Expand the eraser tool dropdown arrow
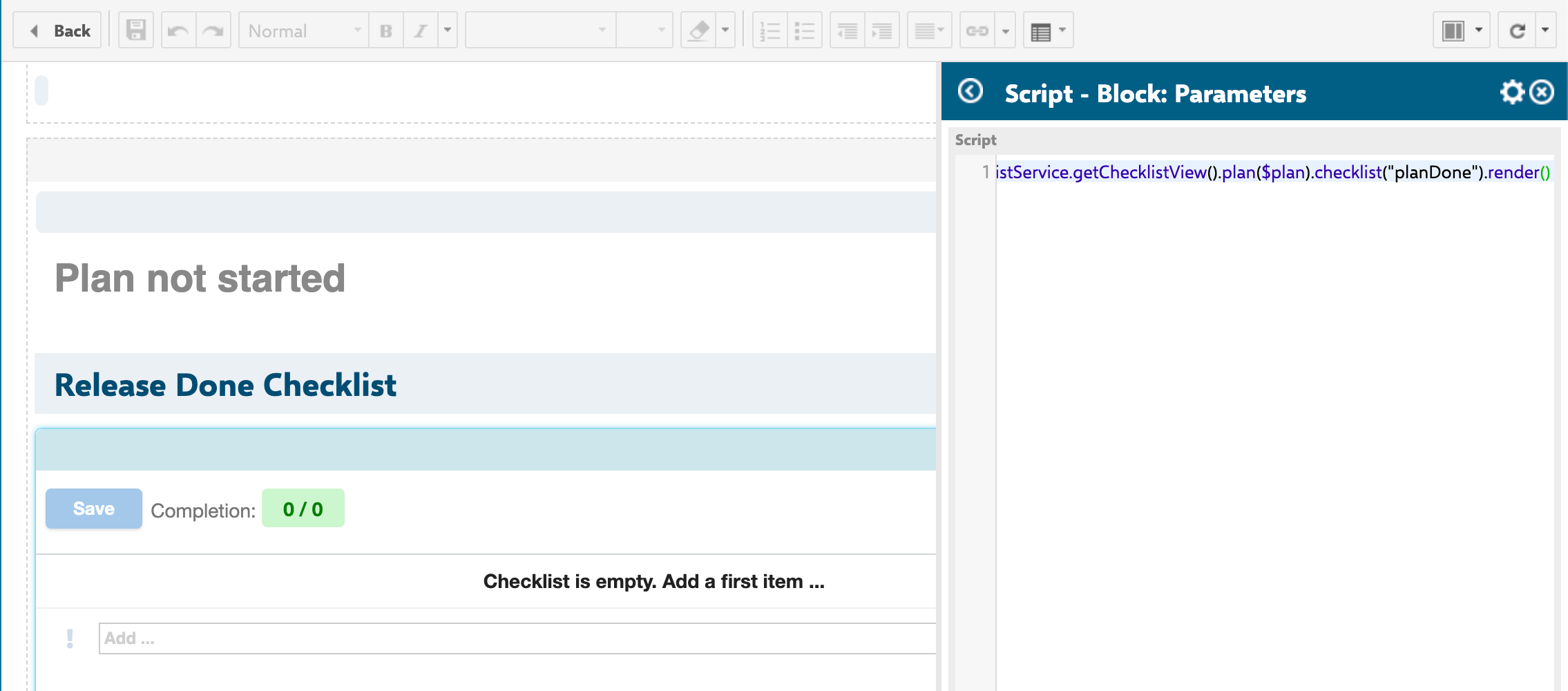1568x691 pixels. [725, 30]
